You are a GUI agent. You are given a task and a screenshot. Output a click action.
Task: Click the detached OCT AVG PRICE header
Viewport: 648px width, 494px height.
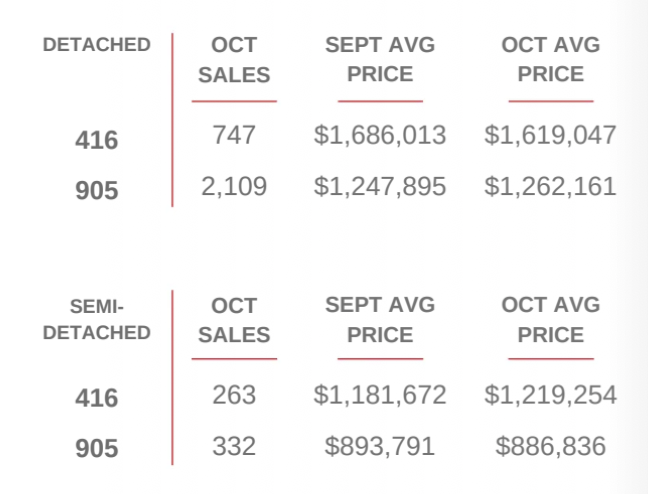pos(550,60)
